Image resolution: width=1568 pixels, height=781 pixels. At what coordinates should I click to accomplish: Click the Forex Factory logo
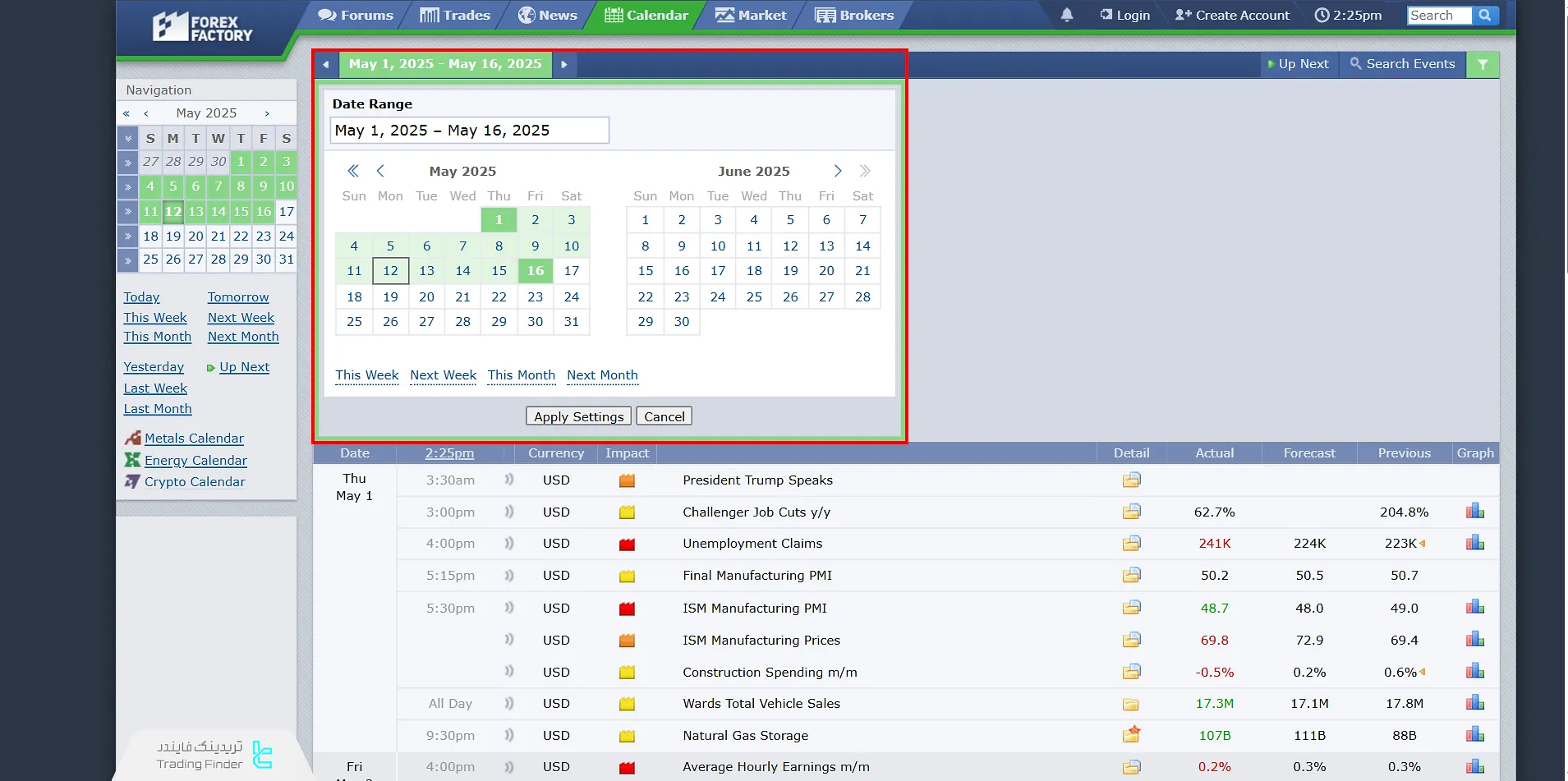pos(203,28)
